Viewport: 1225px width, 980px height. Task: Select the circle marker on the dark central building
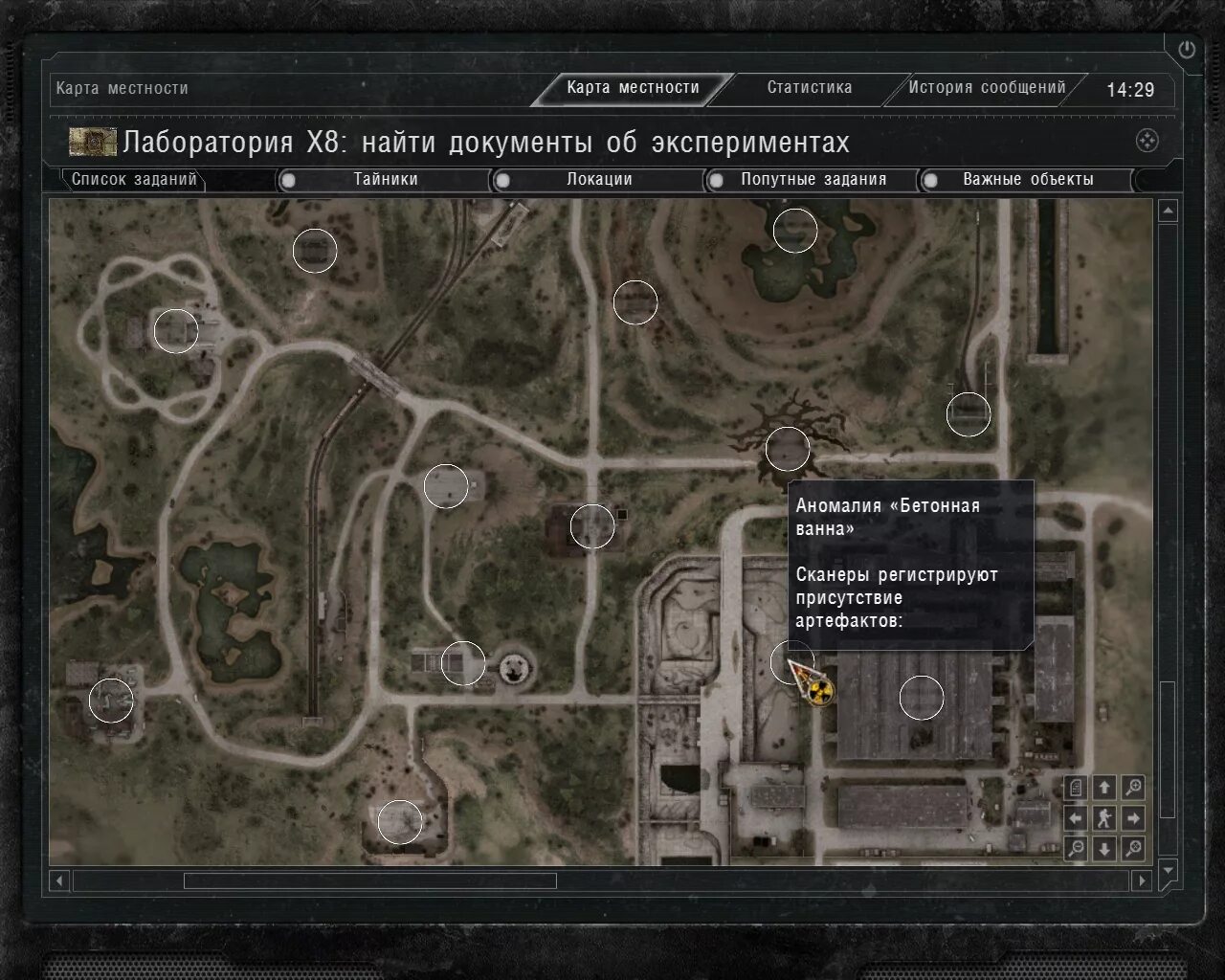click(592, 526)
